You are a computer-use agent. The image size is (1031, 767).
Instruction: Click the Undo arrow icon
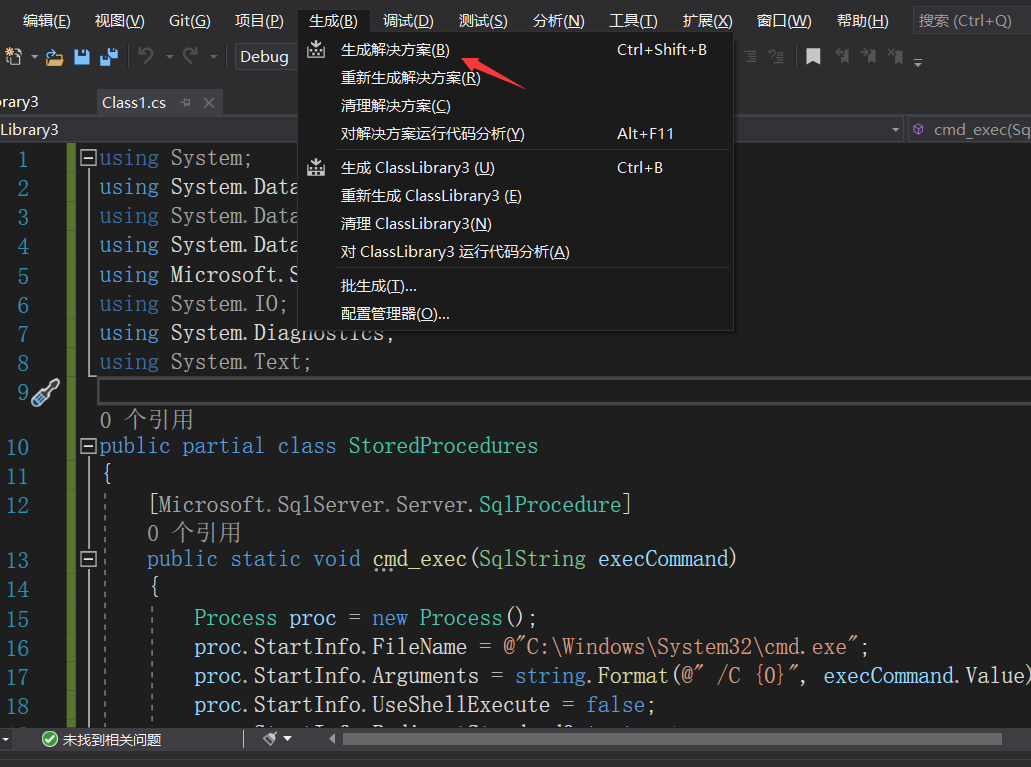pyautogui.click(x=146, y=57)
